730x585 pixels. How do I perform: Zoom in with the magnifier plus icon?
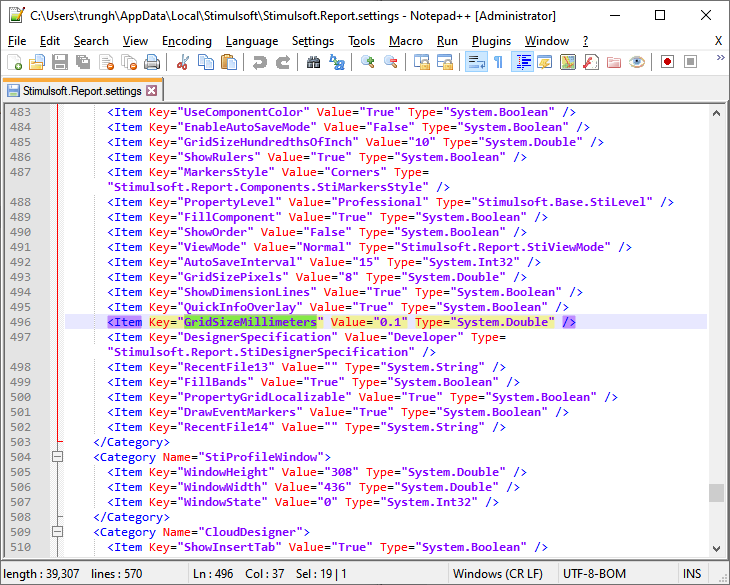tap(367, 62)
